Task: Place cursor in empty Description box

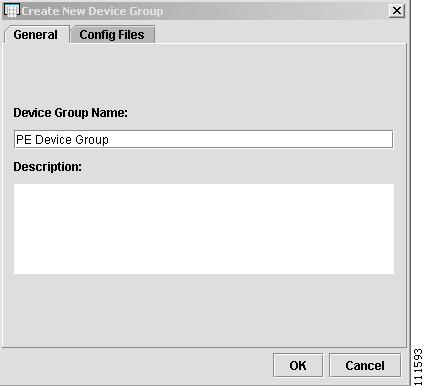Action: pos(204,229)
